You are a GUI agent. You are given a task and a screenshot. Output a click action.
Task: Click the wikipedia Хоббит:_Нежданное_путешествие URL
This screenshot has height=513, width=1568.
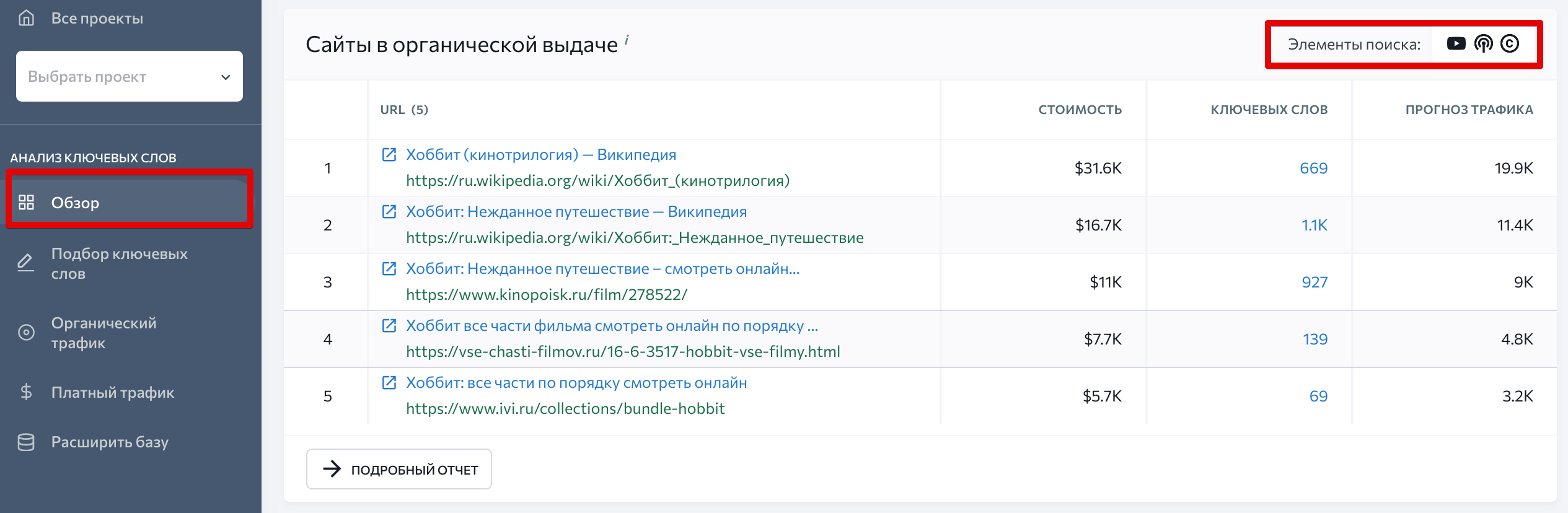point(635,238)
